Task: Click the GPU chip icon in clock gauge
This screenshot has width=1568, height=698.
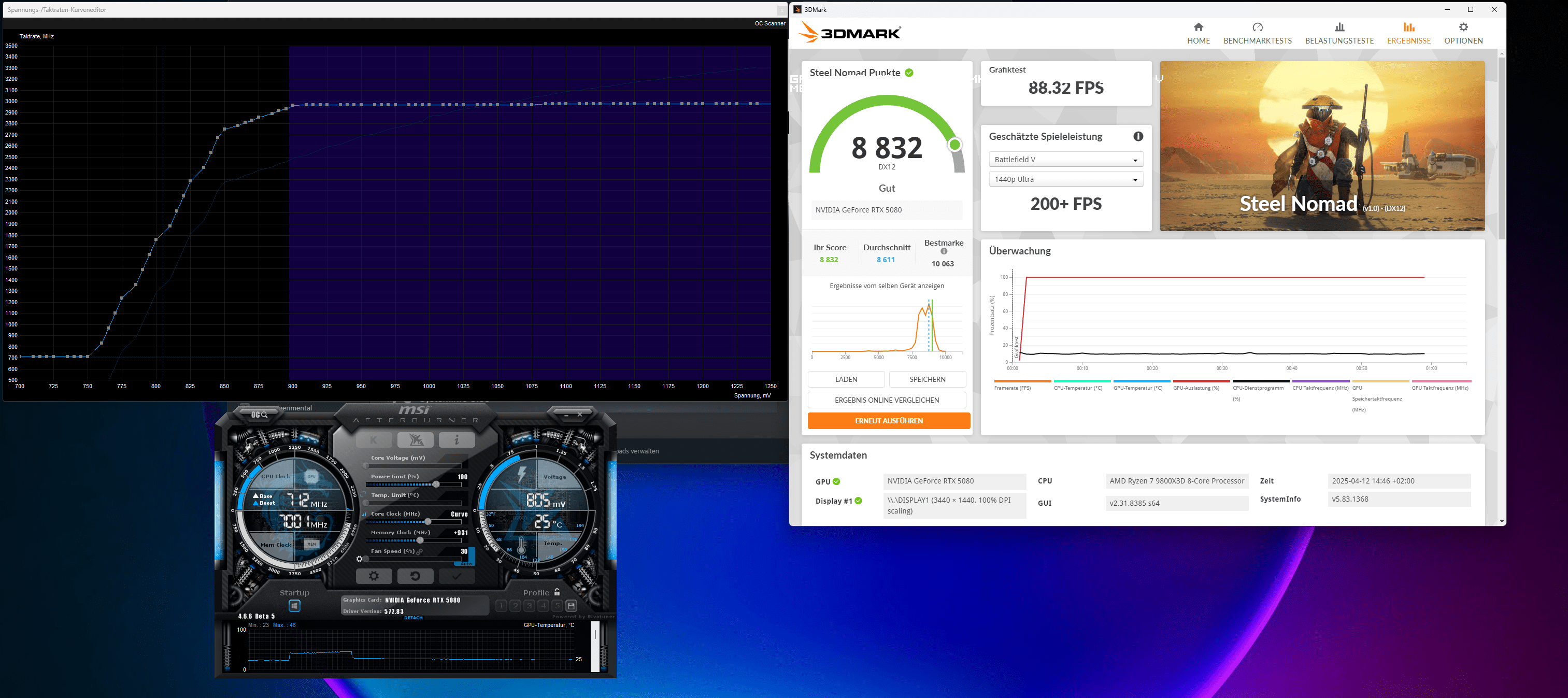Action: point(311,477)
